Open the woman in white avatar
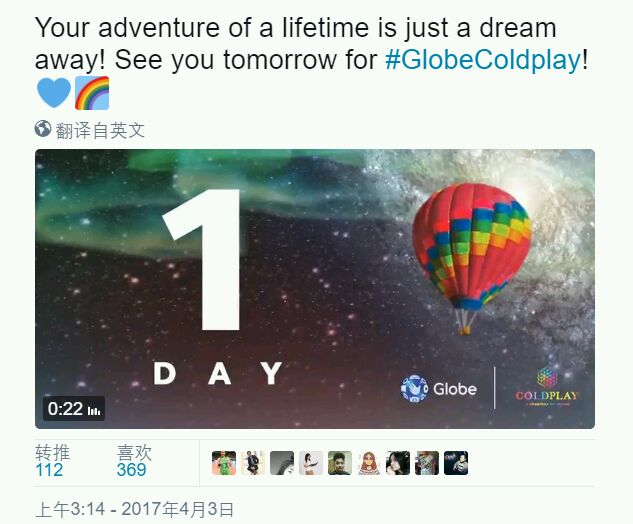The image size is (633, 524). pyautogui.click(x=311, y=463)
